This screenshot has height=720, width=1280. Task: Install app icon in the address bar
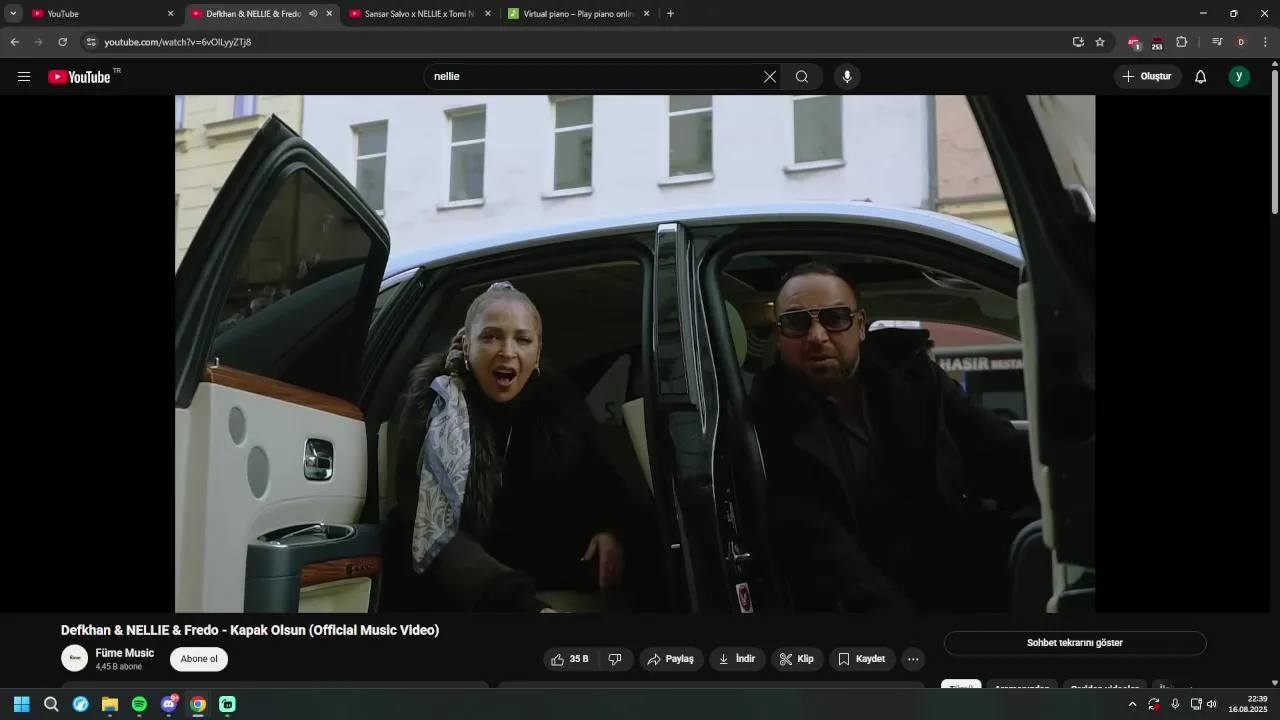coord(1078,42)
